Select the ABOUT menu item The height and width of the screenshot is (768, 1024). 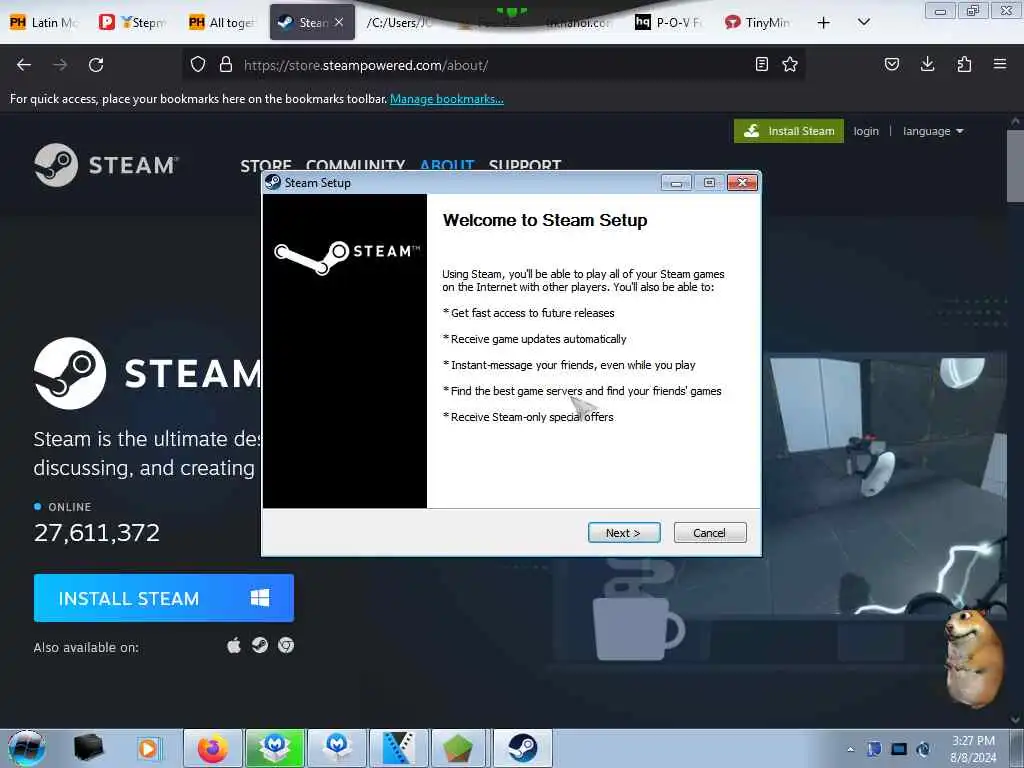pos(447,165)
